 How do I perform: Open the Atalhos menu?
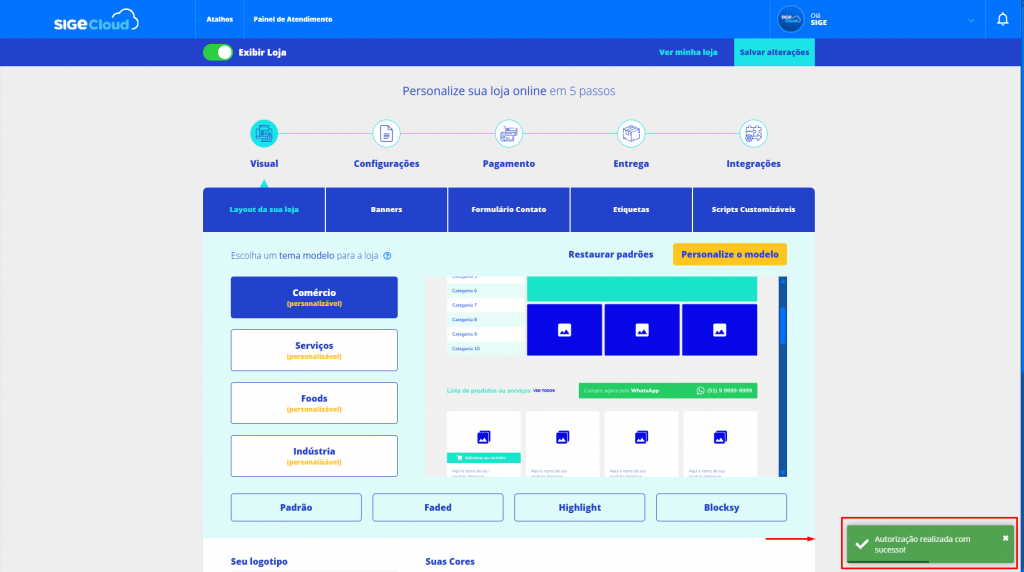[x=219, y=19]
